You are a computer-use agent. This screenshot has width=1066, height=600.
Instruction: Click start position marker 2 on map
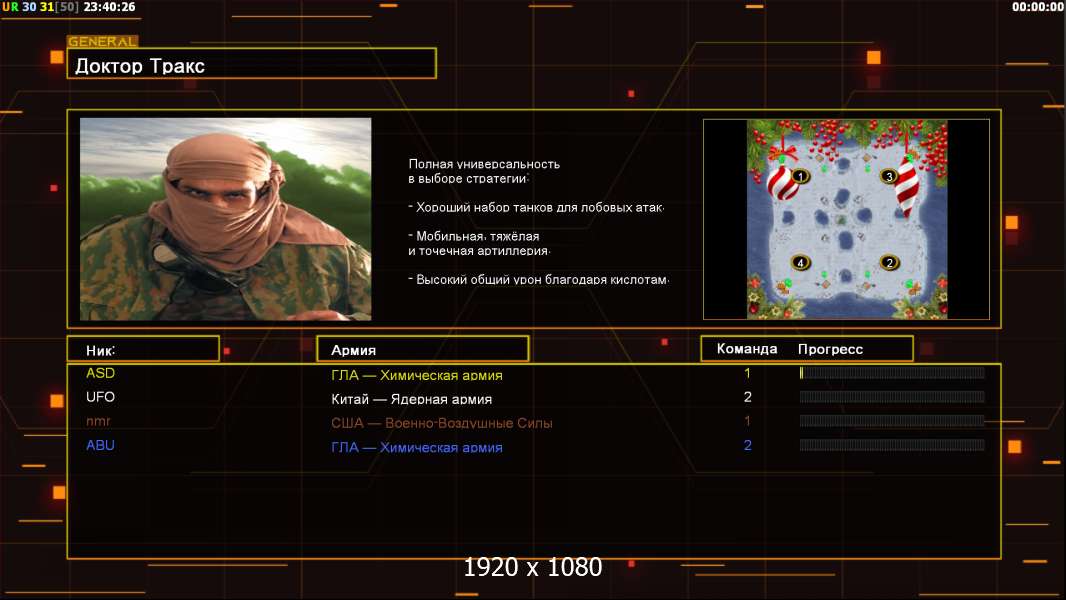click(889, 262)
